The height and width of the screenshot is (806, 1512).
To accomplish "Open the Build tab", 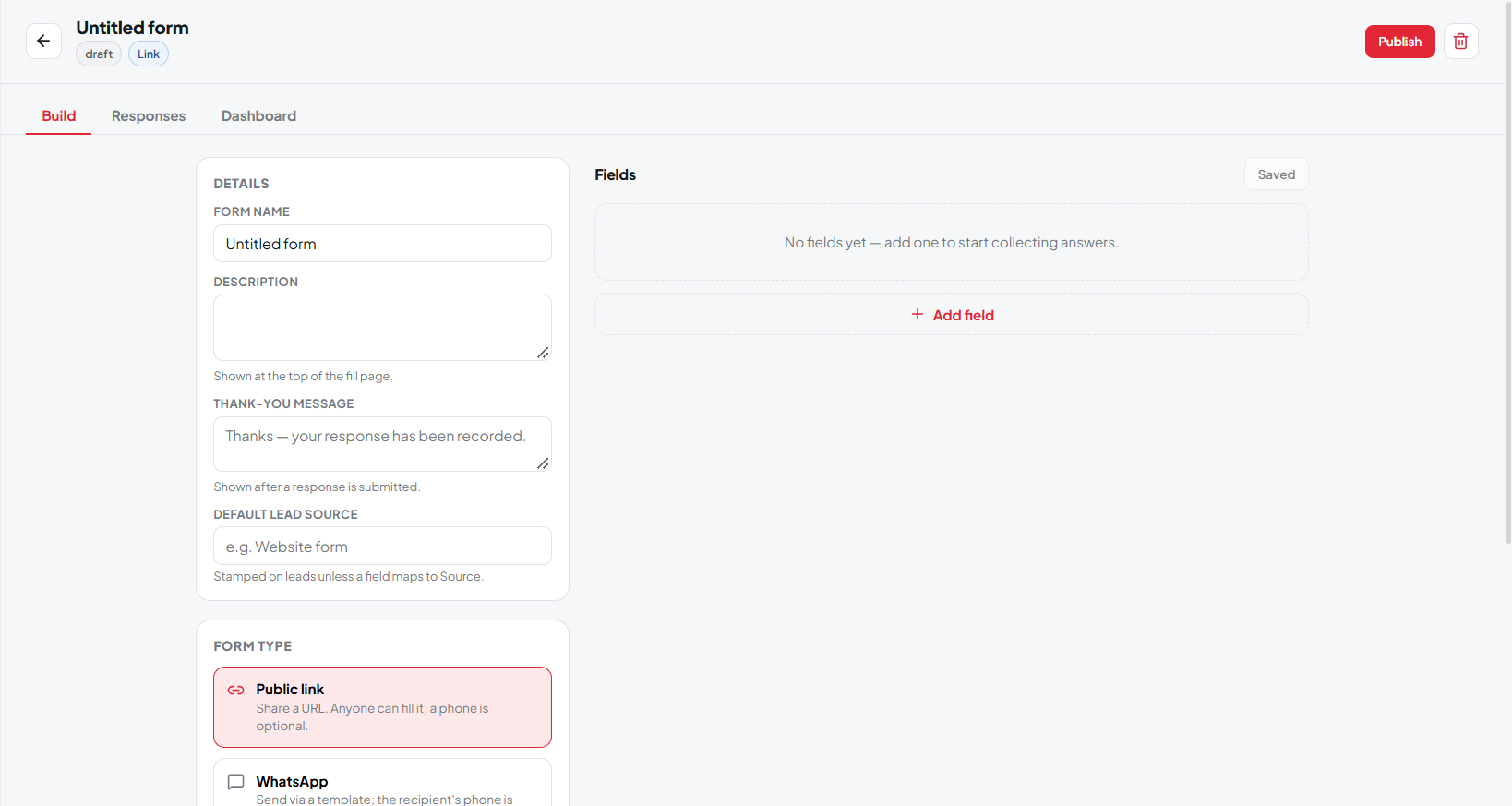I will (58, 116).
